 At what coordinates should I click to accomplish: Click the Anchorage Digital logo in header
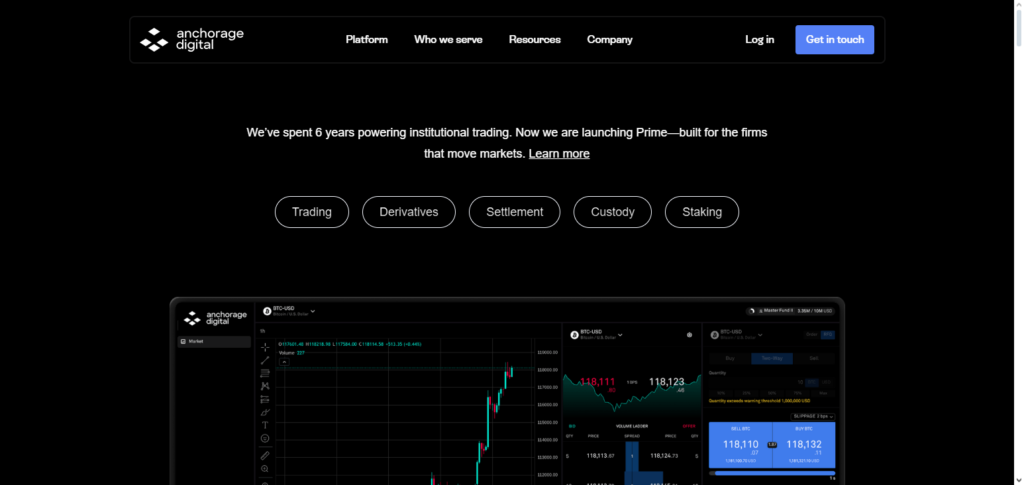pos(191,40)
